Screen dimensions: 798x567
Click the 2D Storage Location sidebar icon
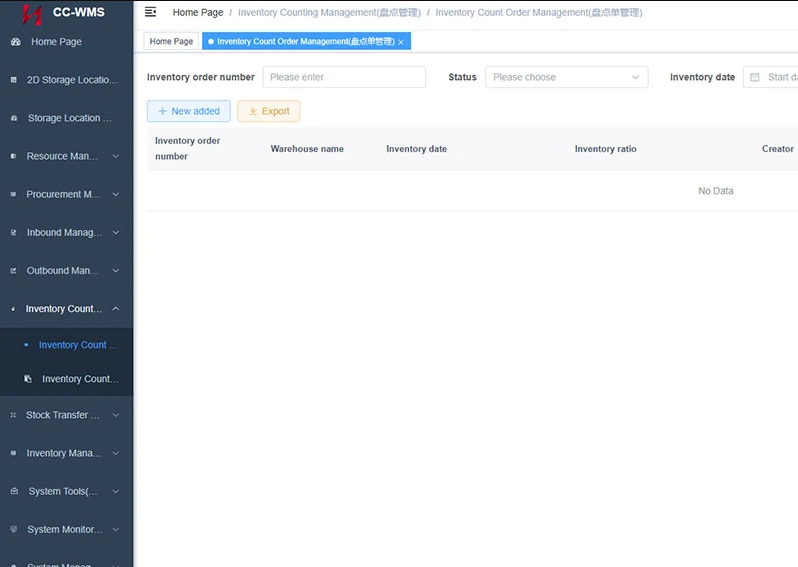click(14, 80)
